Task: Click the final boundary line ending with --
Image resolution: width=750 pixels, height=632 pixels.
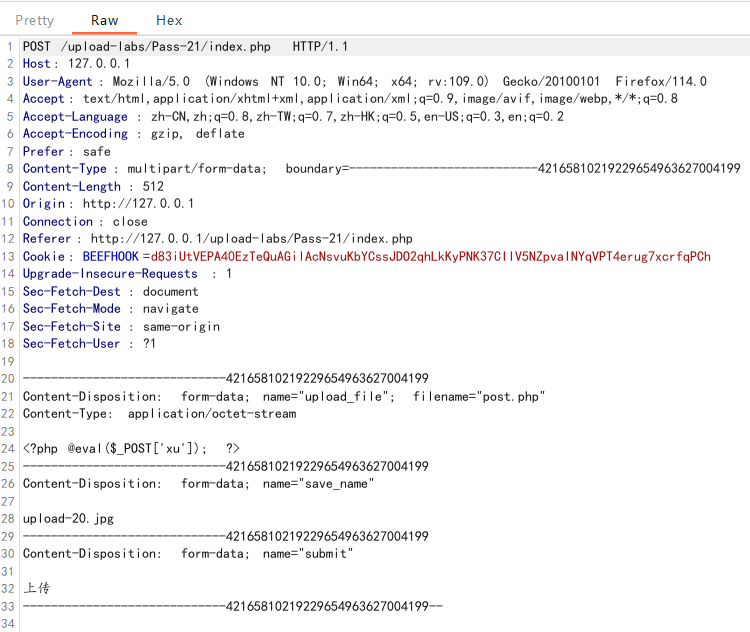Action: tap(233, 606)
